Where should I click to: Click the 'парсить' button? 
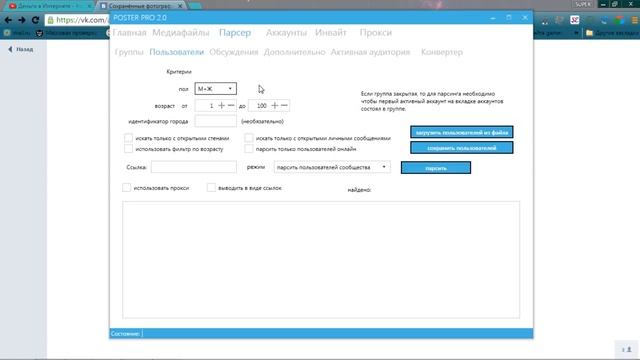[436, 168]
